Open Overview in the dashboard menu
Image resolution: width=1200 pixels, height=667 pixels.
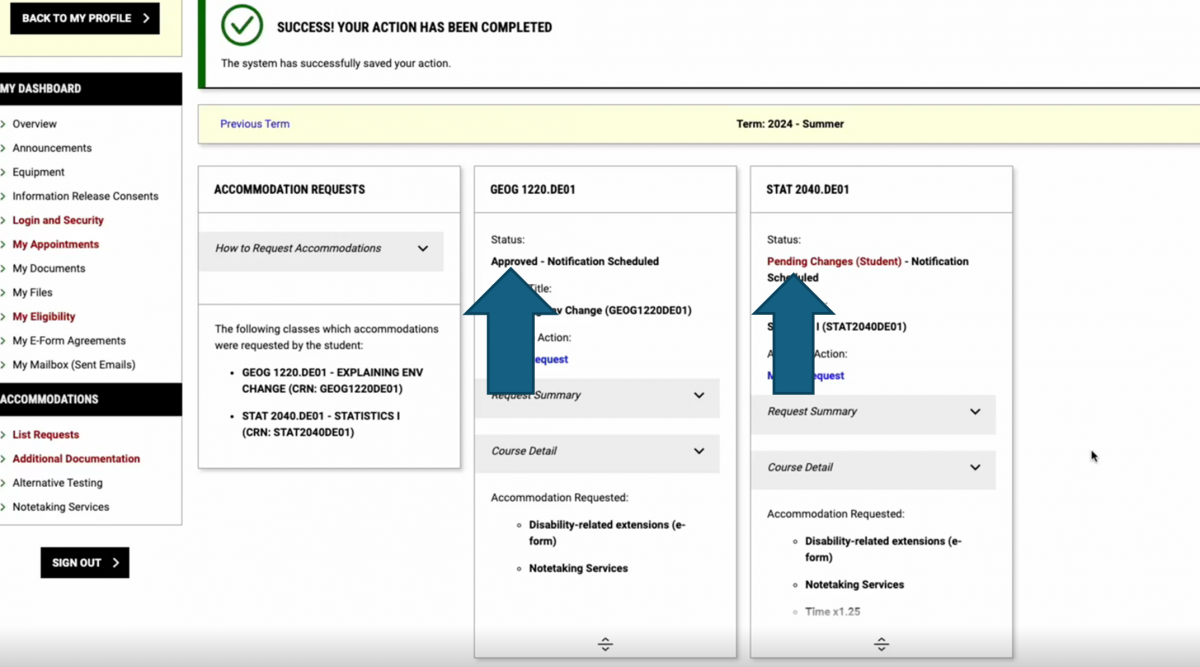click(x=34, y=124)
